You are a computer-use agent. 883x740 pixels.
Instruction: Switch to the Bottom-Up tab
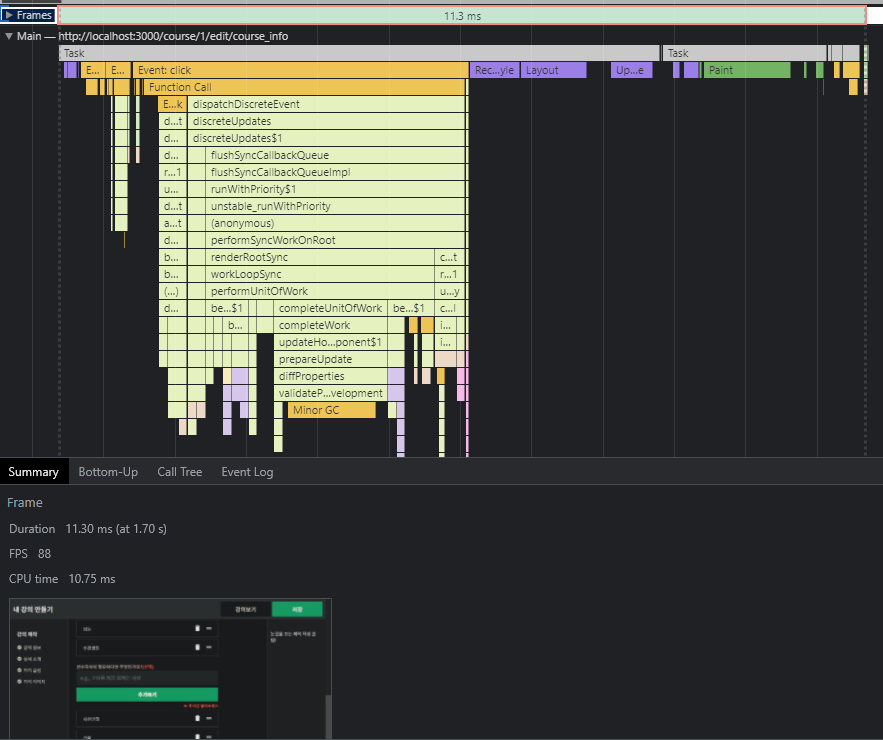[x=108, y=472]
